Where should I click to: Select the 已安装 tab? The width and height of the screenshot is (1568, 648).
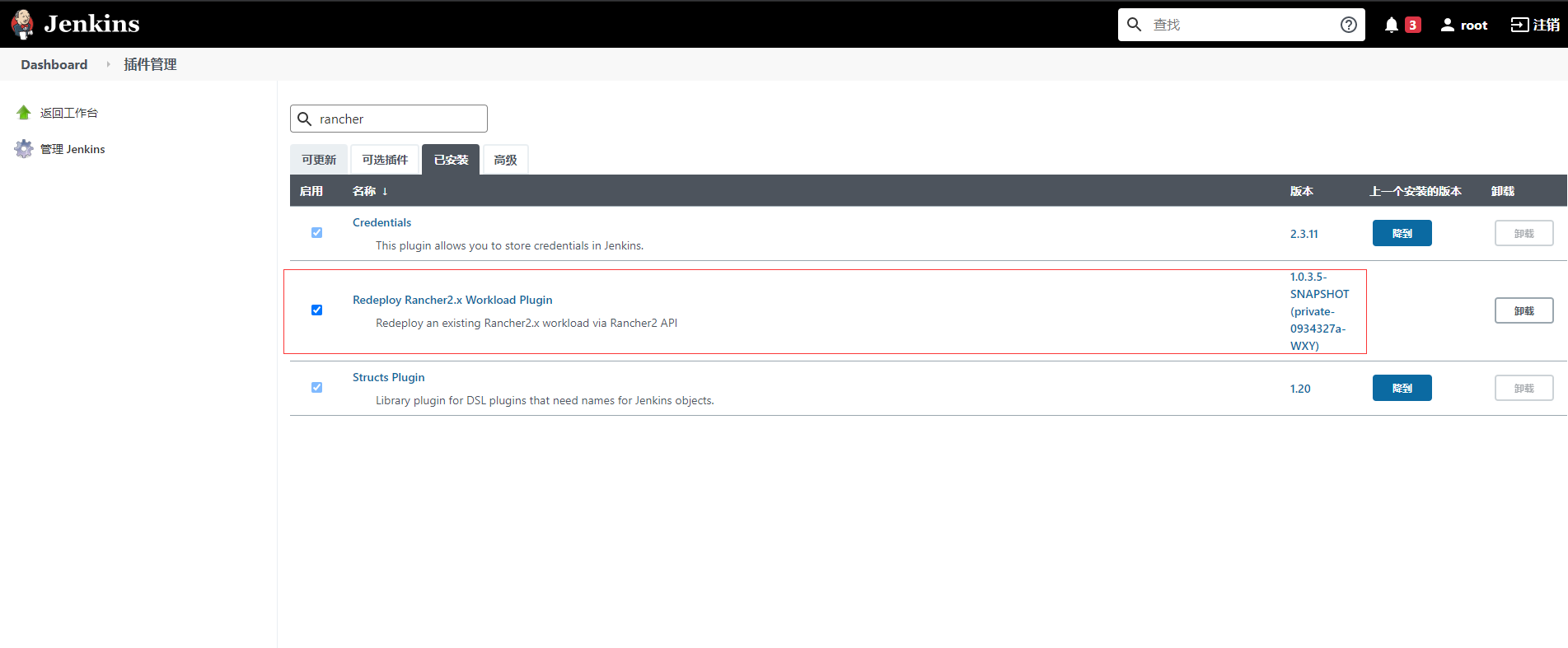[x=451, y=160]
